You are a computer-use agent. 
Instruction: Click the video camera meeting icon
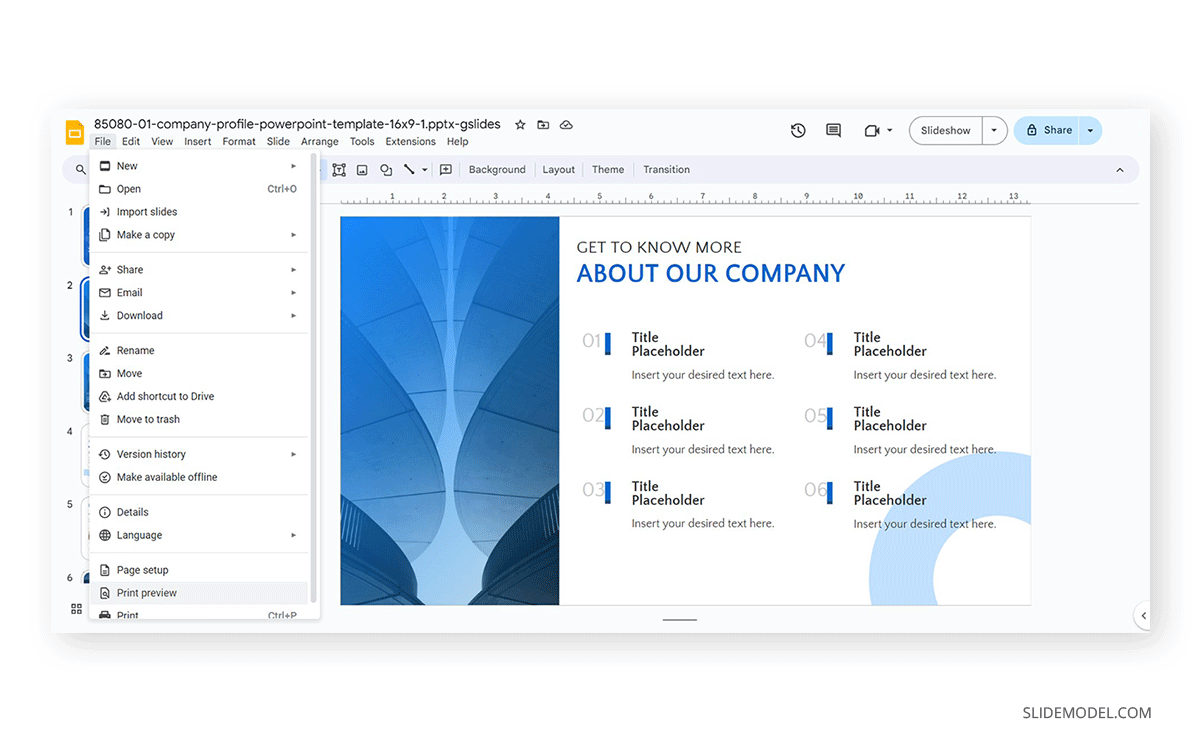(872, 130)
